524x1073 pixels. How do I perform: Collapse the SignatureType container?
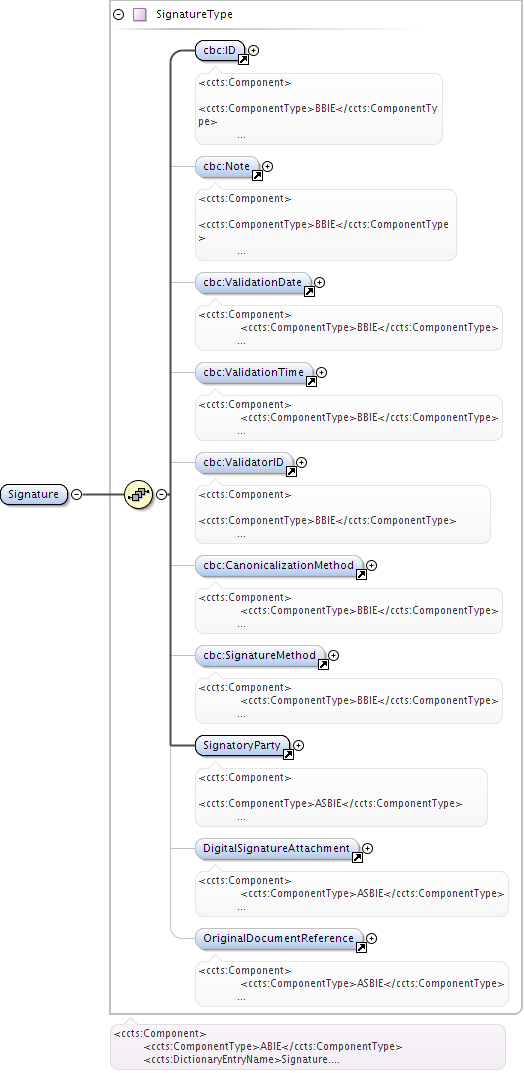[x=118, y=14]
